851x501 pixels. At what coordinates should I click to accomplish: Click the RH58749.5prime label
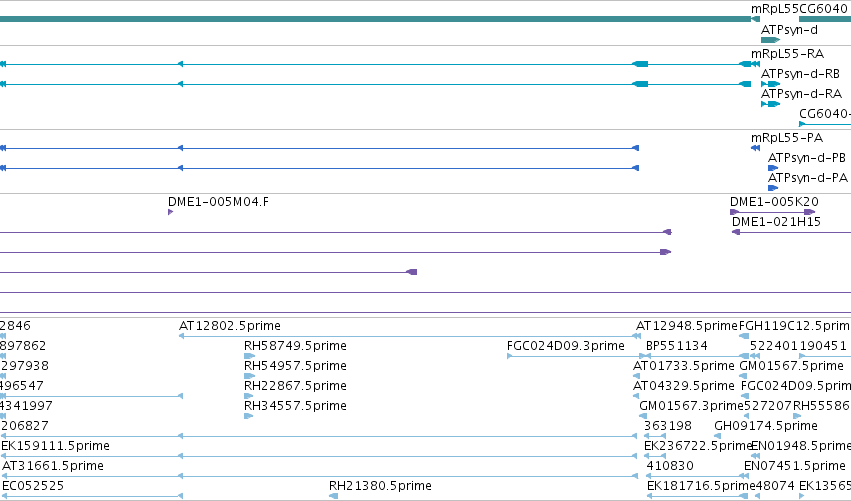click(x=295, y=346)
